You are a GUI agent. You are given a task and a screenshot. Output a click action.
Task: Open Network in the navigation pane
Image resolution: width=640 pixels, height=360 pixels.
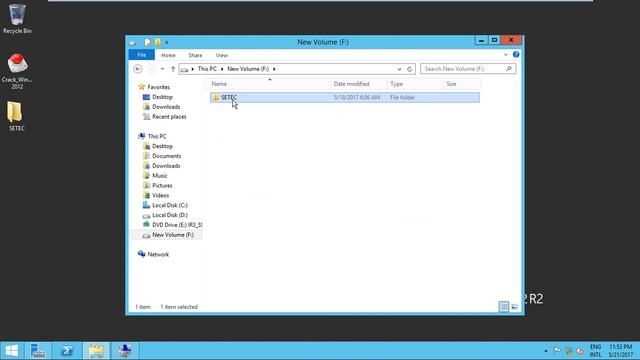pyautogui.click(x=158, y=254)
